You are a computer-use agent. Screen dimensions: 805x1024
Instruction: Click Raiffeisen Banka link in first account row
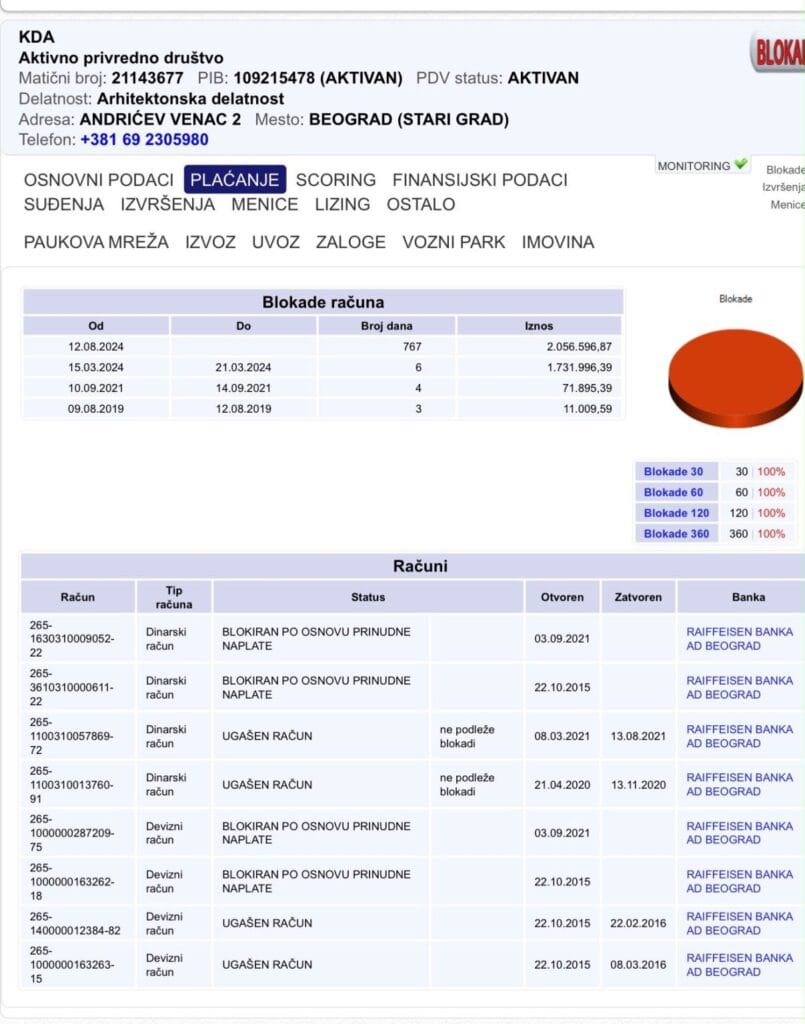[x=739, y=639]
